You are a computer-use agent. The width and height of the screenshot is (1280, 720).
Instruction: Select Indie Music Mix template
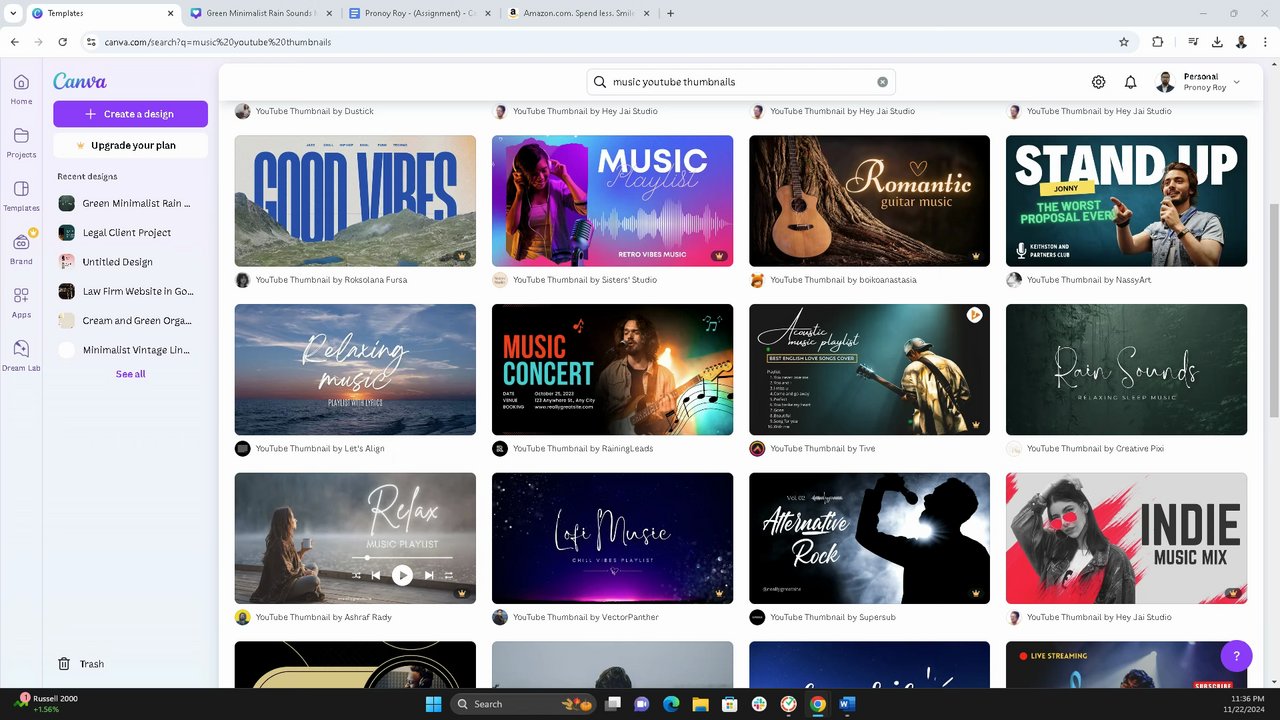1126,538
